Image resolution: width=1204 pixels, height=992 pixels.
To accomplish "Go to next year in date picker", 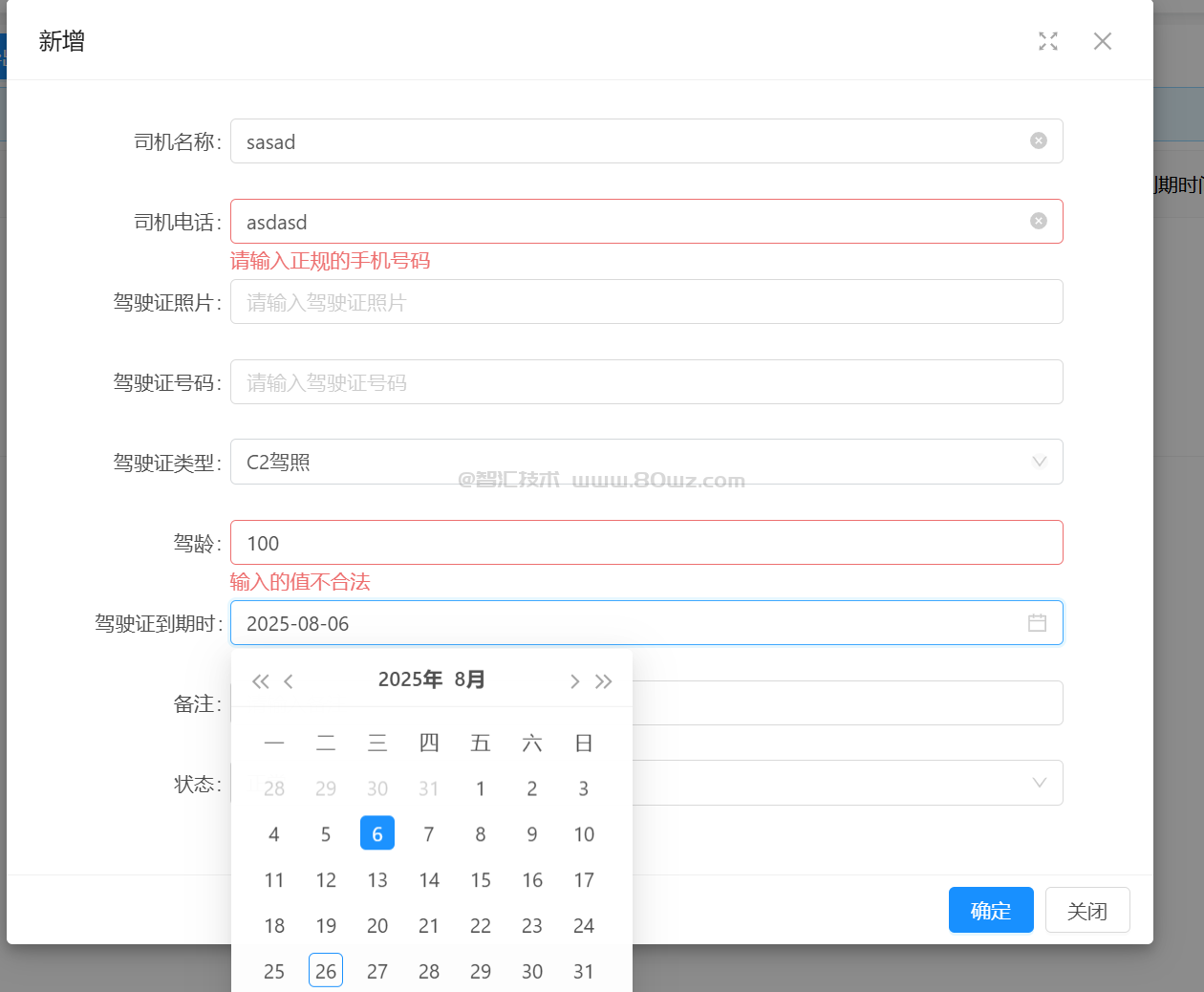I will tap(603, 681).
